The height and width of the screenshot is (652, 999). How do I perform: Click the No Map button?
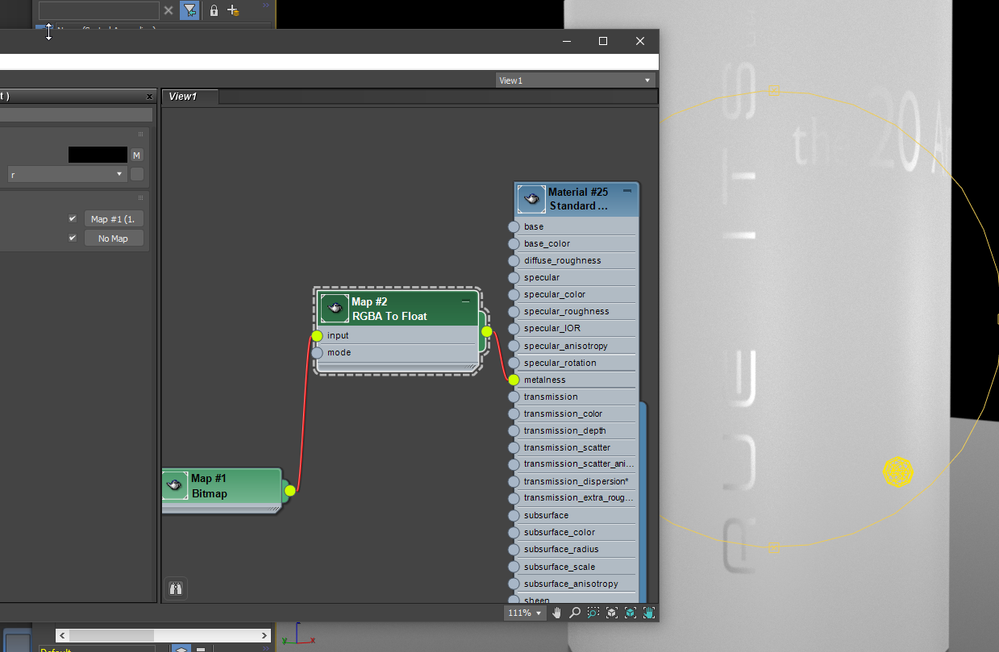[x=113, y=239]
